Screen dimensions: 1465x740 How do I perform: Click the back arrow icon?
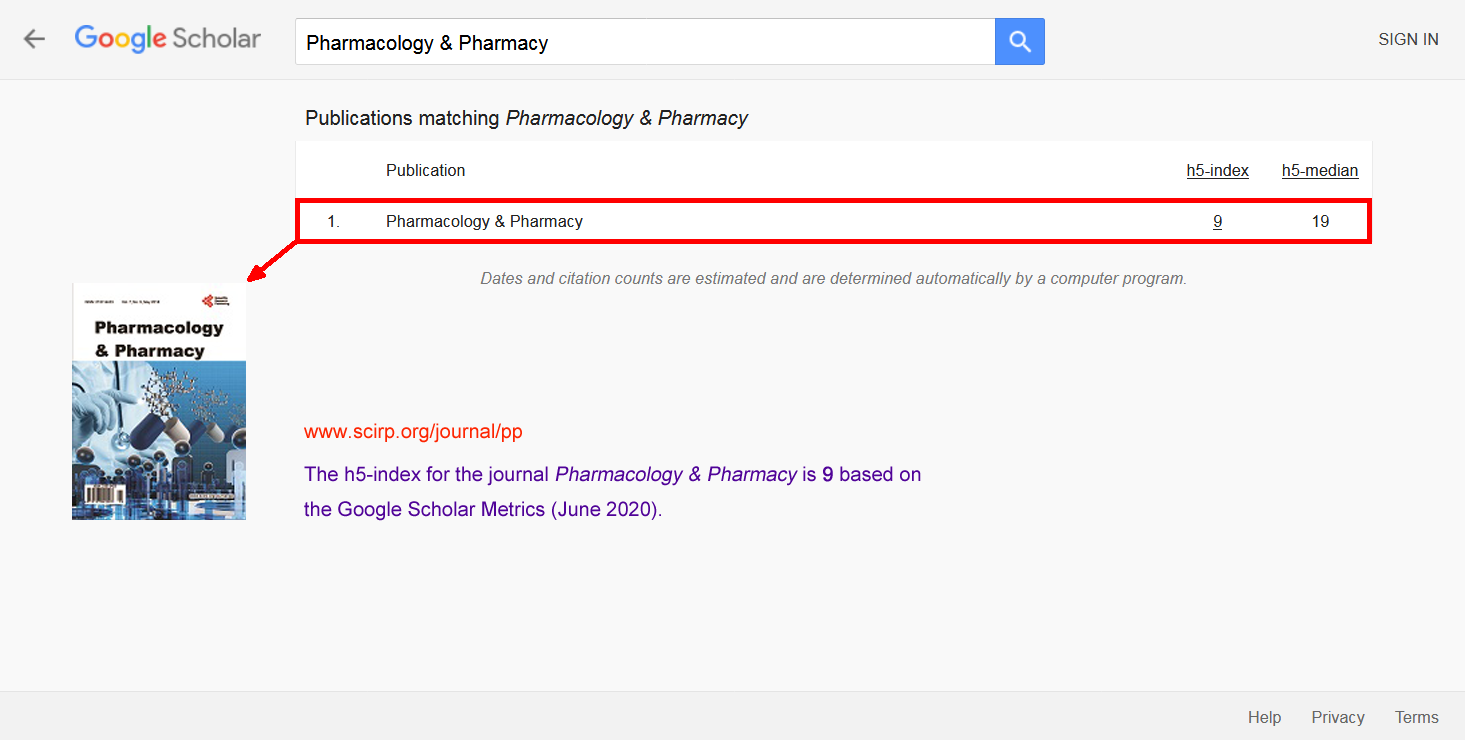point(35,39)
